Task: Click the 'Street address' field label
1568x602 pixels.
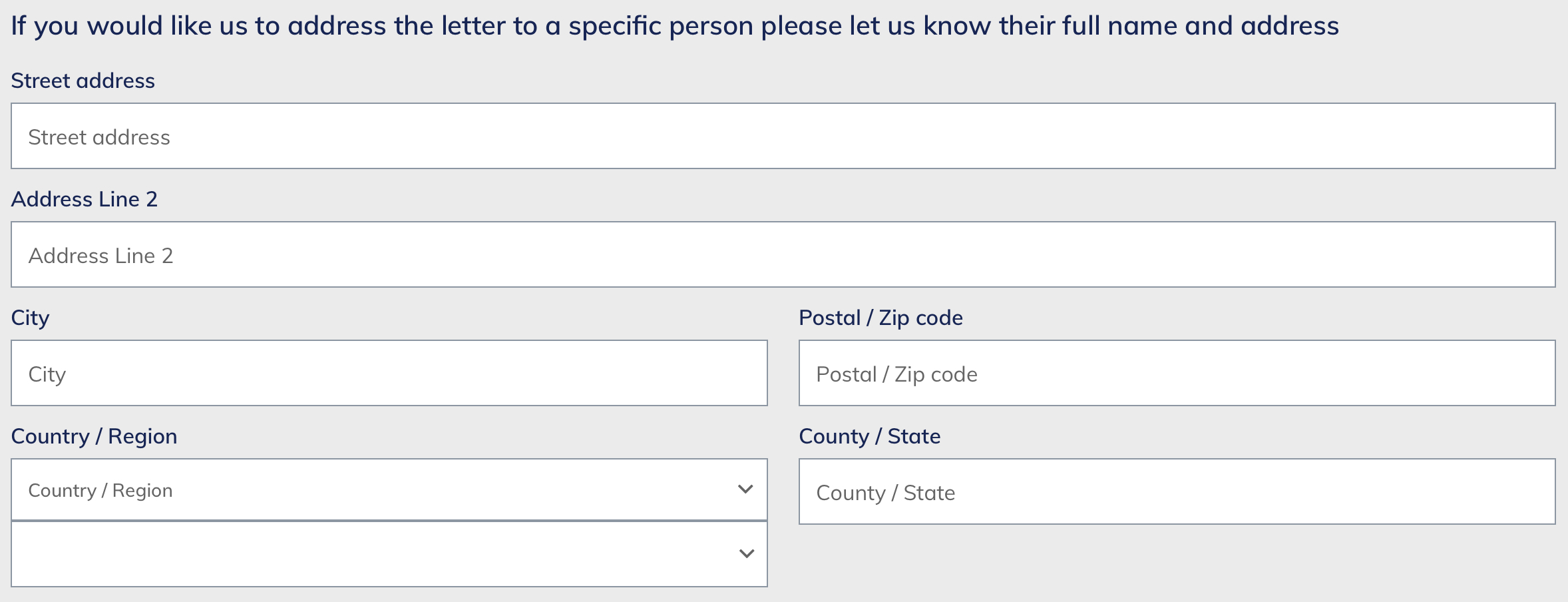Action: click(x=83, y=81)
